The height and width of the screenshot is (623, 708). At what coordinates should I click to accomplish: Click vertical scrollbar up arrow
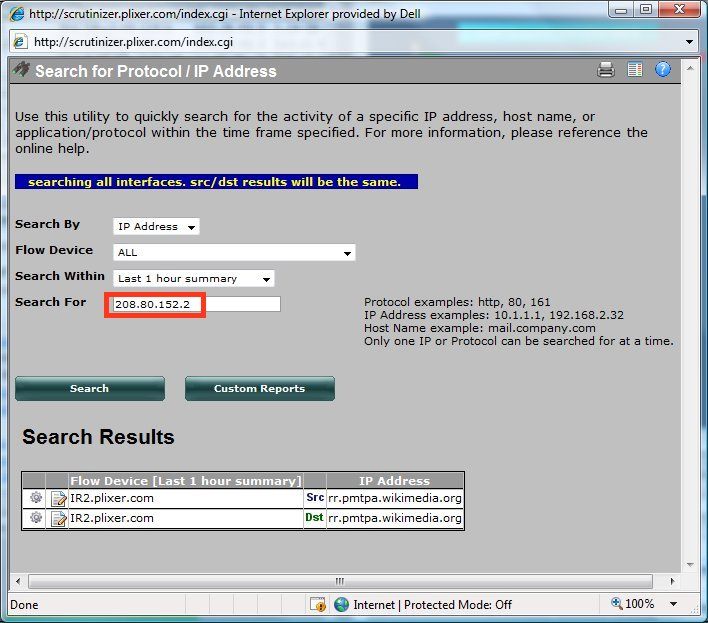(x=689, y=69)
